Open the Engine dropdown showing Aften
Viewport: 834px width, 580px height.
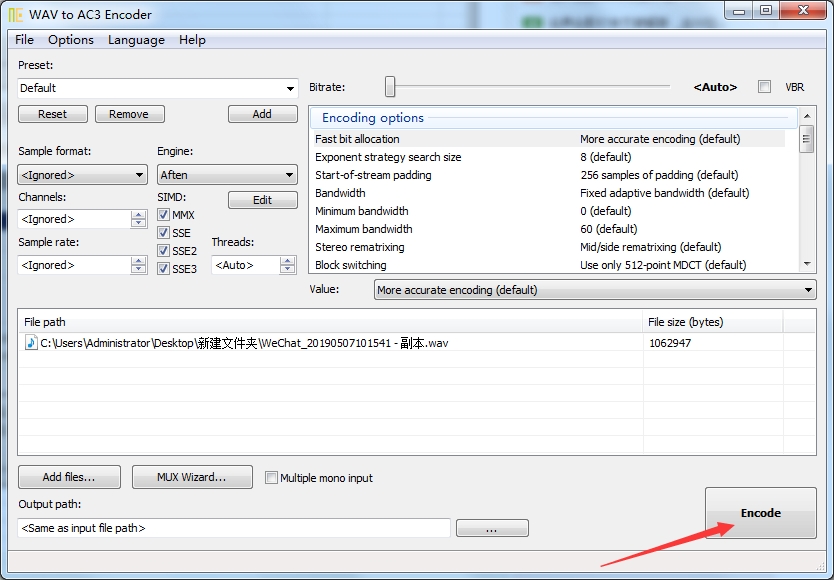pyautogui.click(x=227, y=175)
